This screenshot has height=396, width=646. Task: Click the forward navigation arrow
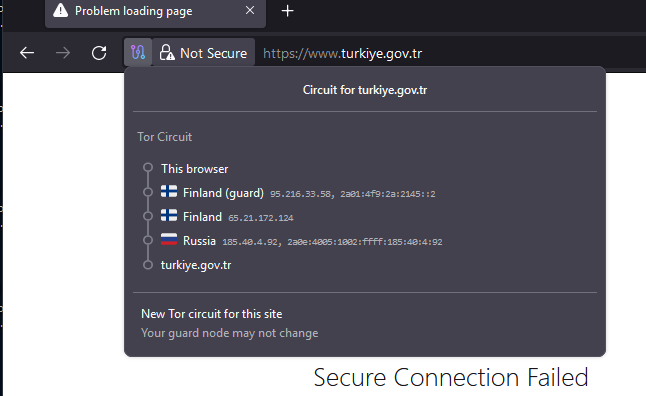tap(63, 53)
